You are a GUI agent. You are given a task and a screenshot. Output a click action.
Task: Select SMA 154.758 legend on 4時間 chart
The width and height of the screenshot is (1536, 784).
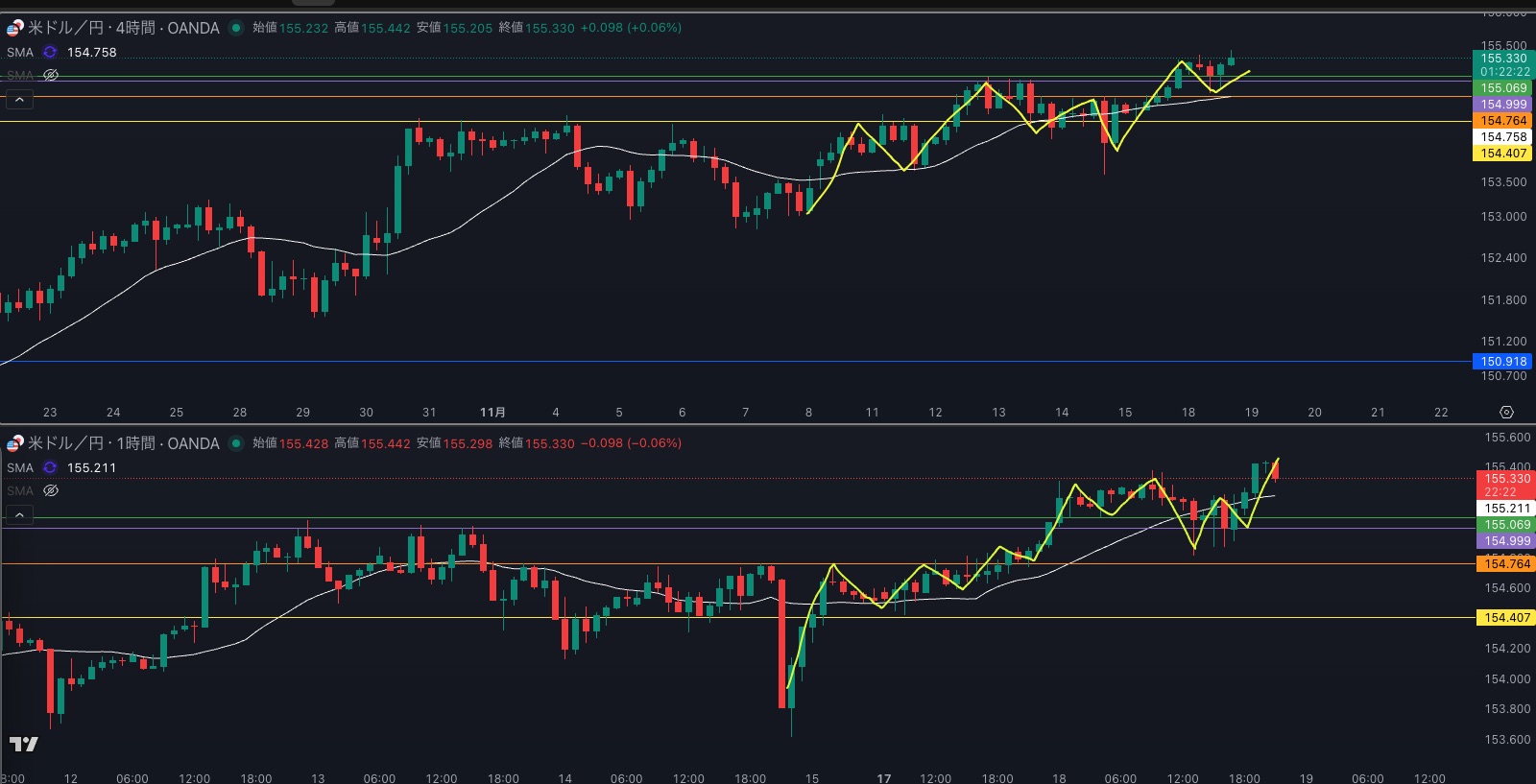click(x=91, y=53)
